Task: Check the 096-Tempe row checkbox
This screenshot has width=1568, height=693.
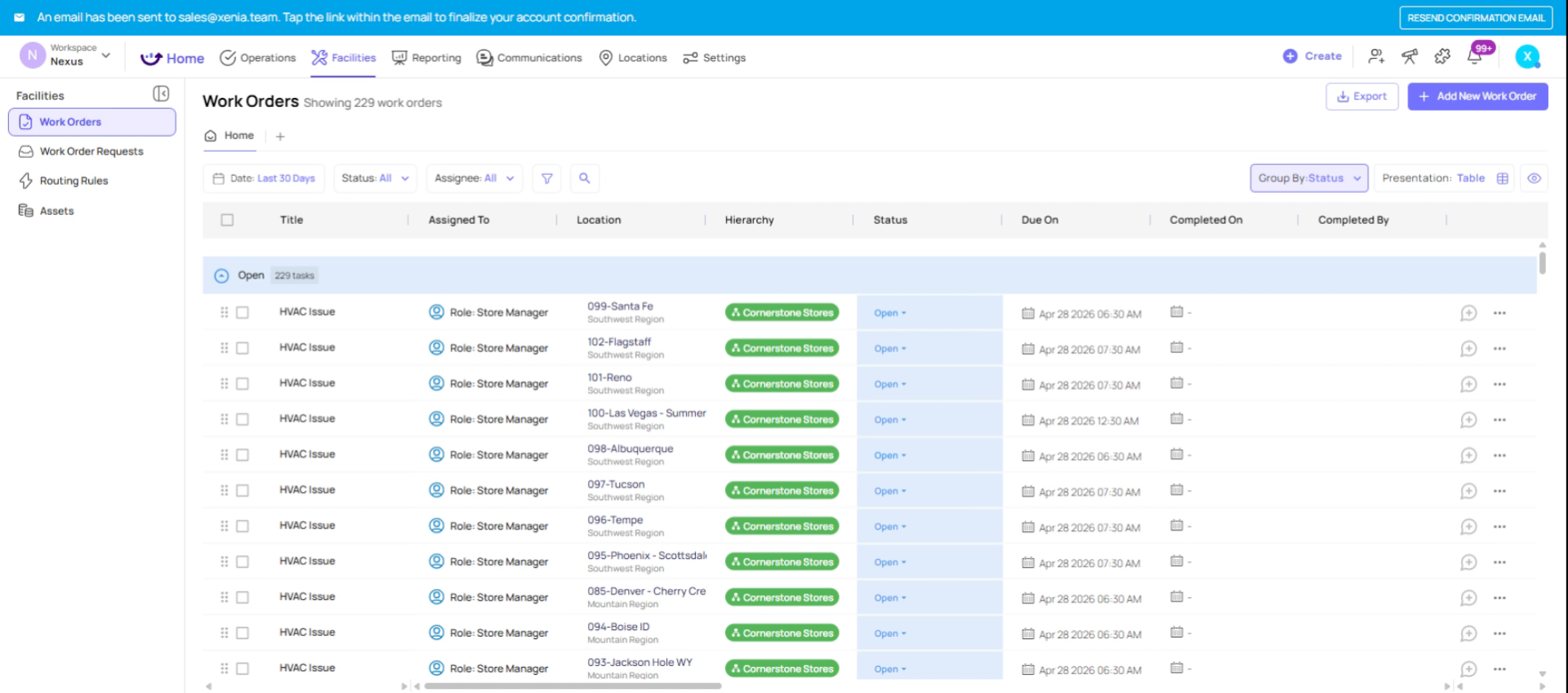Action: point(243,526)
